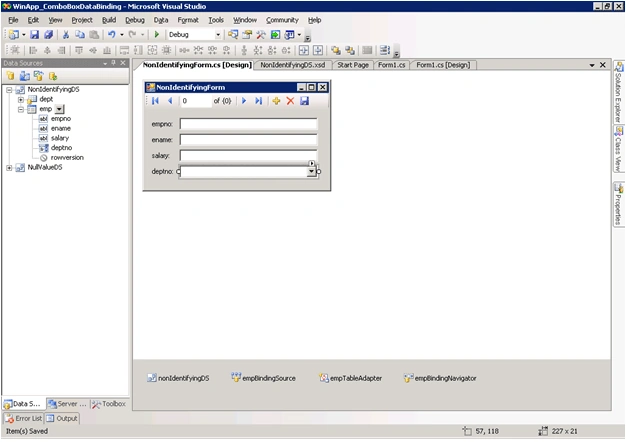Open the deptno combo box smart tag
Viewport: 626px width, 442px height.
tap(311, 163)
